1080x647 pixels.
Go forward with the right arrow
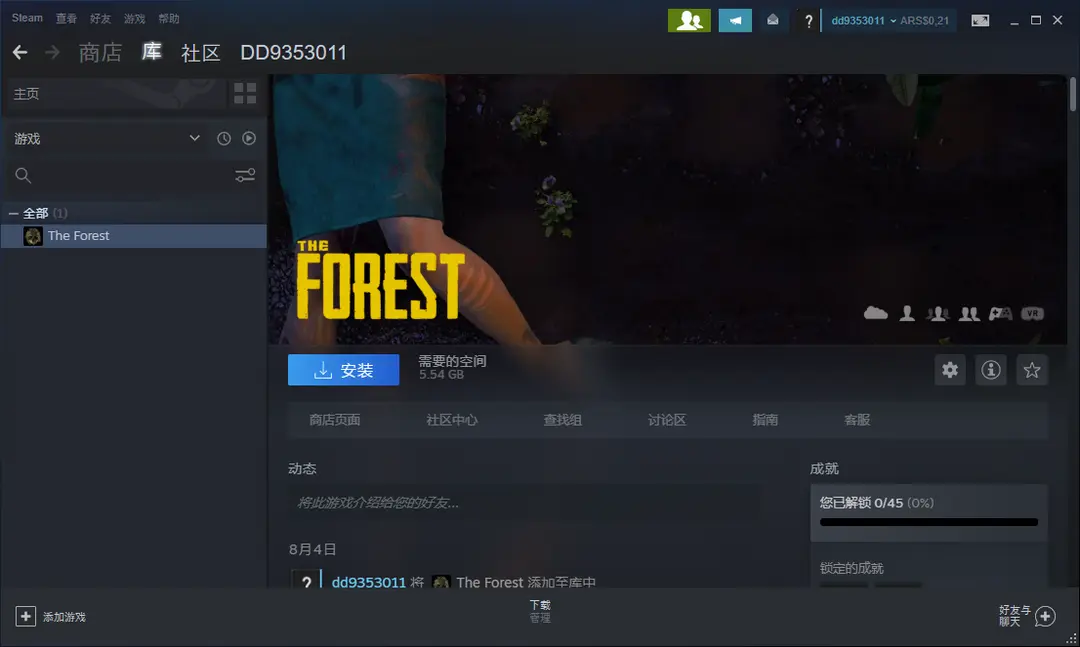pyautogui.click(x=52, y=52)
